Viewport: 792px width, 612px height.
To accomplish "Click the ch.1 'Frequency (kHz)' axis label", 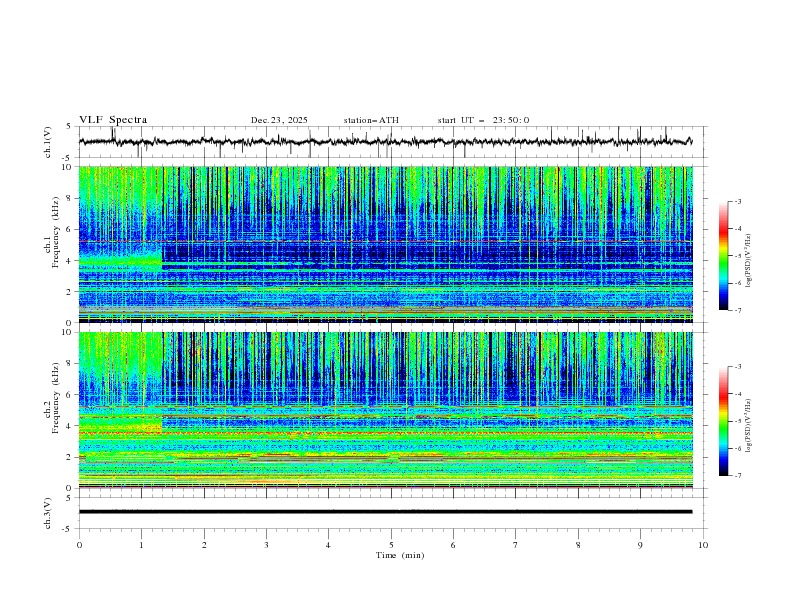I will (57, 230).
